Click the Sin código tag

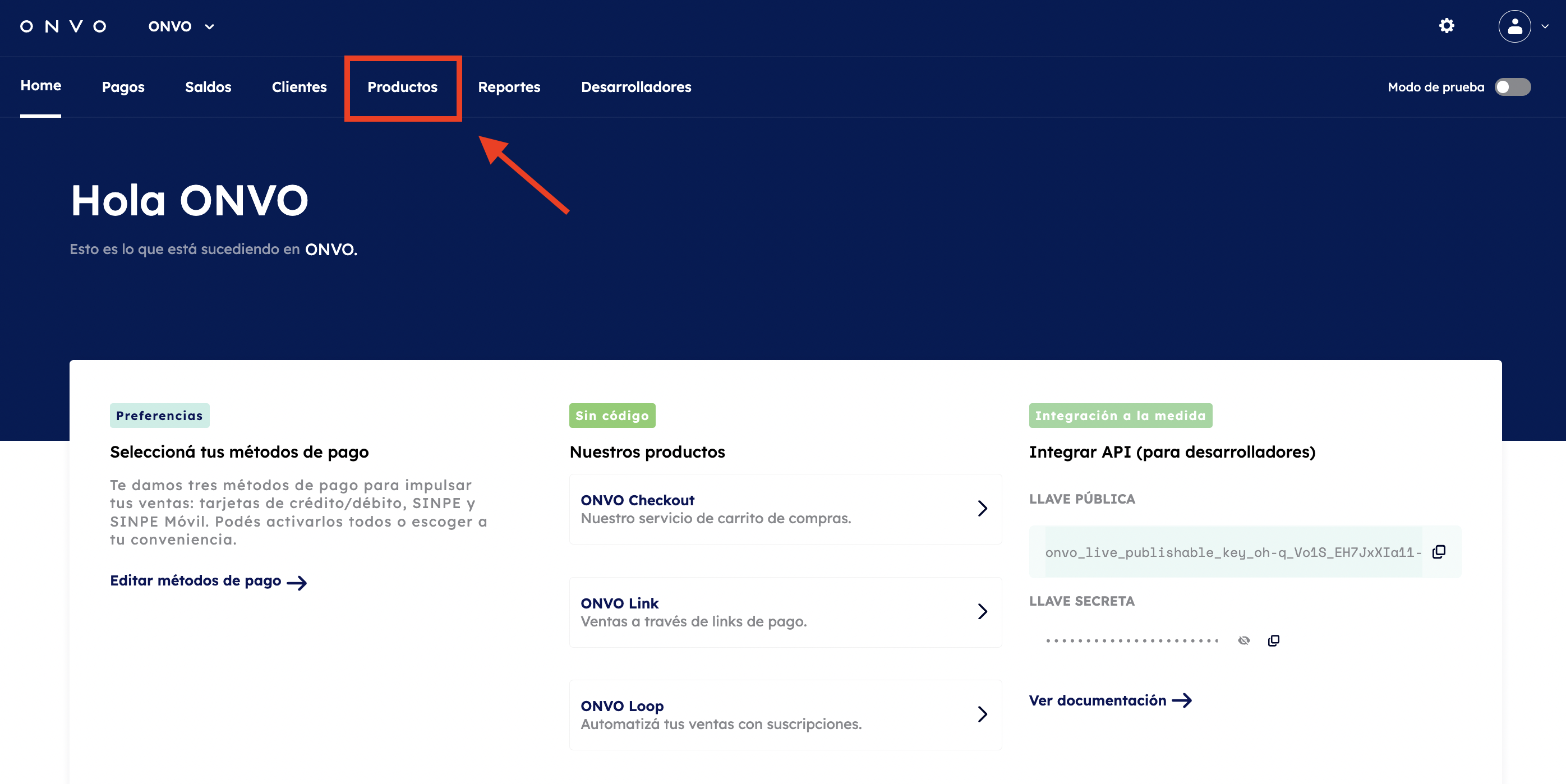612,416
